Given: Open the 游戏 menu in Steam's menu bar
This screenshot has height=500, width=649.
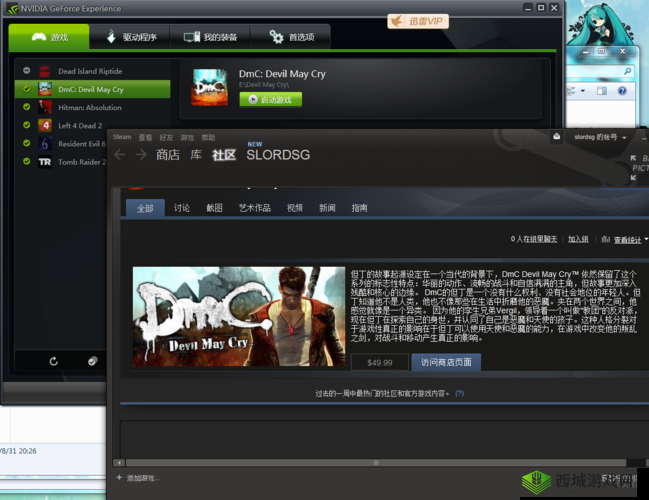Looking at the screenshot, I should [x=187, y=137].
